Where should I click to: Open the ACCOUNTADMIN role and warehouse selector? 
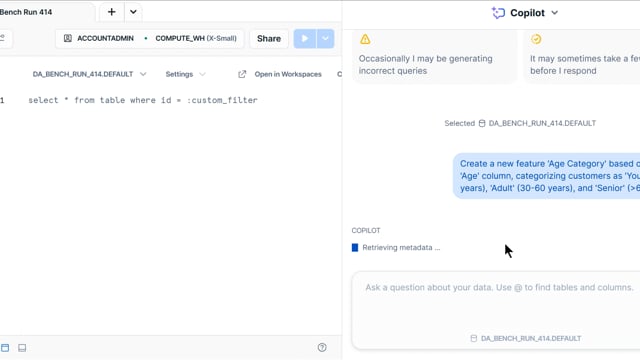point(150,38)
